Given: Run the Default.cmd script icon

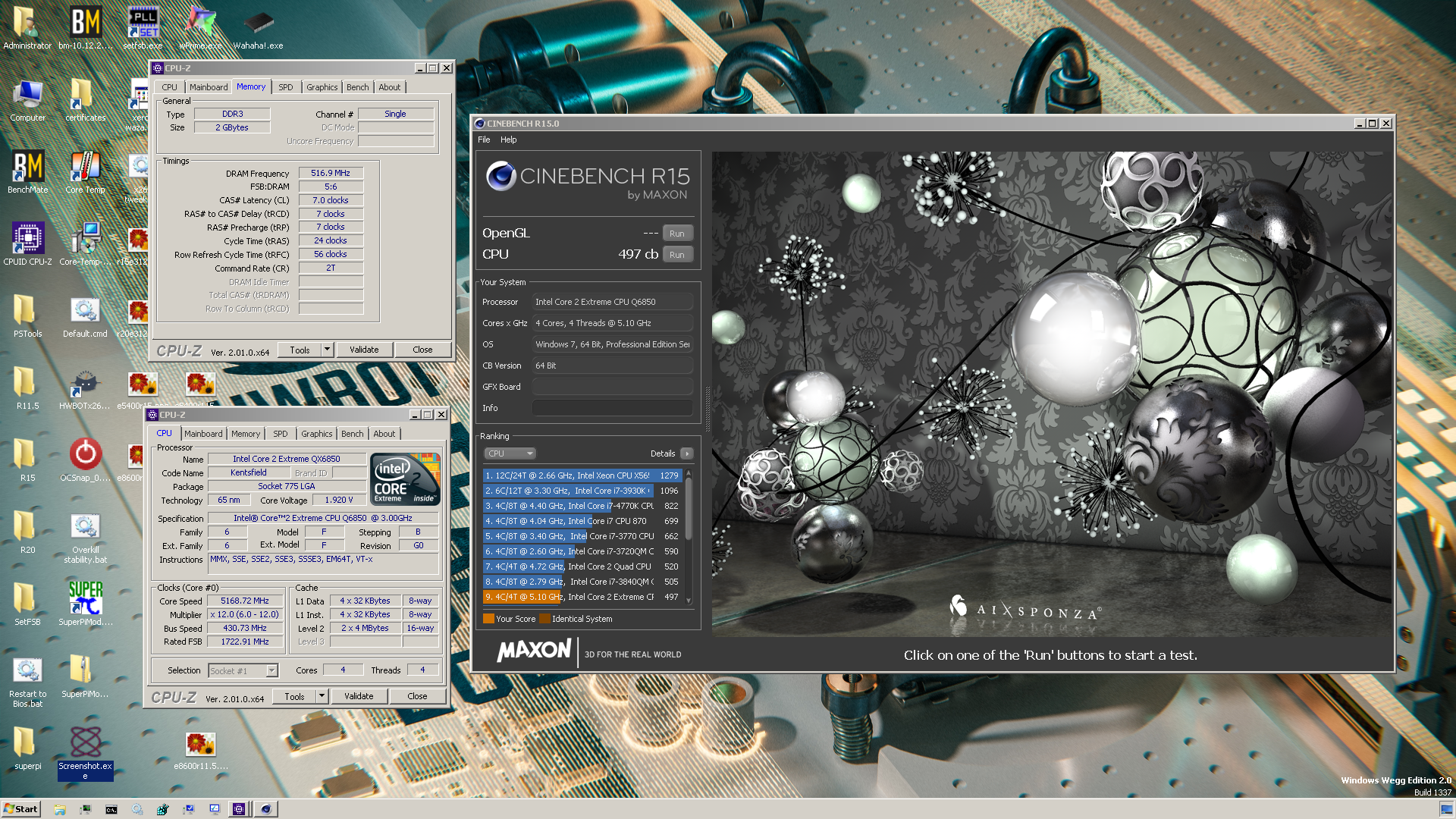Looking at the screenshot, I should click(85, 316).
